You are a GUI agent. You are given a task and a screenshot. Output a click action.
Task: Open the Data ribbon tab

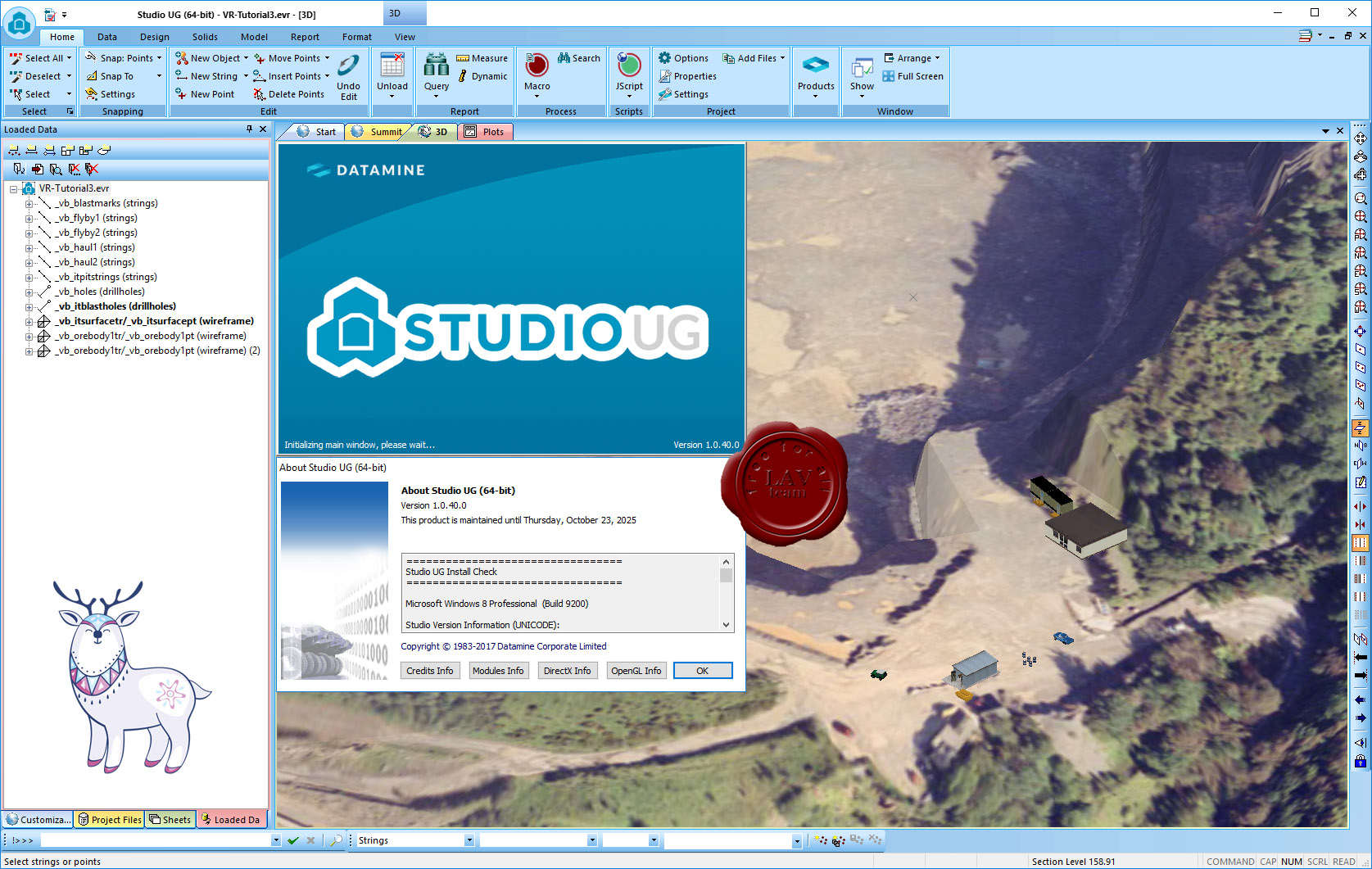[x=107, y=37]
